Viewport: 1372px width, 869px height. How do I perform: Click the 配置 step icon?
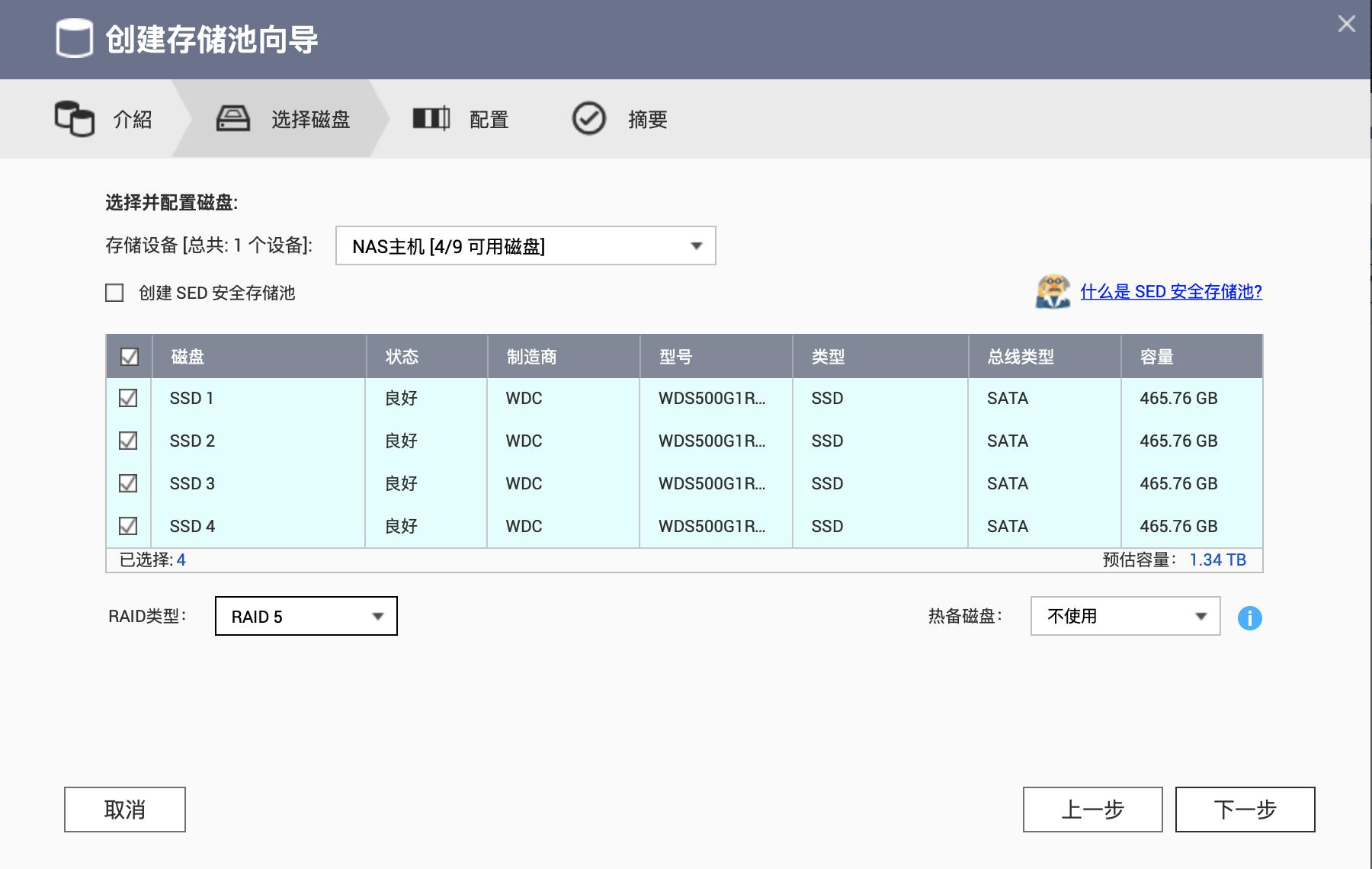point(431,119)
